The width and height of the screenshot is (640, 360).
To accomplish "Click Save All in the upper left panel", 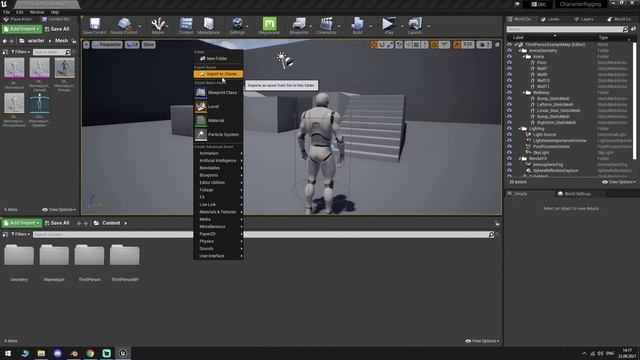I will pos(57,29).
